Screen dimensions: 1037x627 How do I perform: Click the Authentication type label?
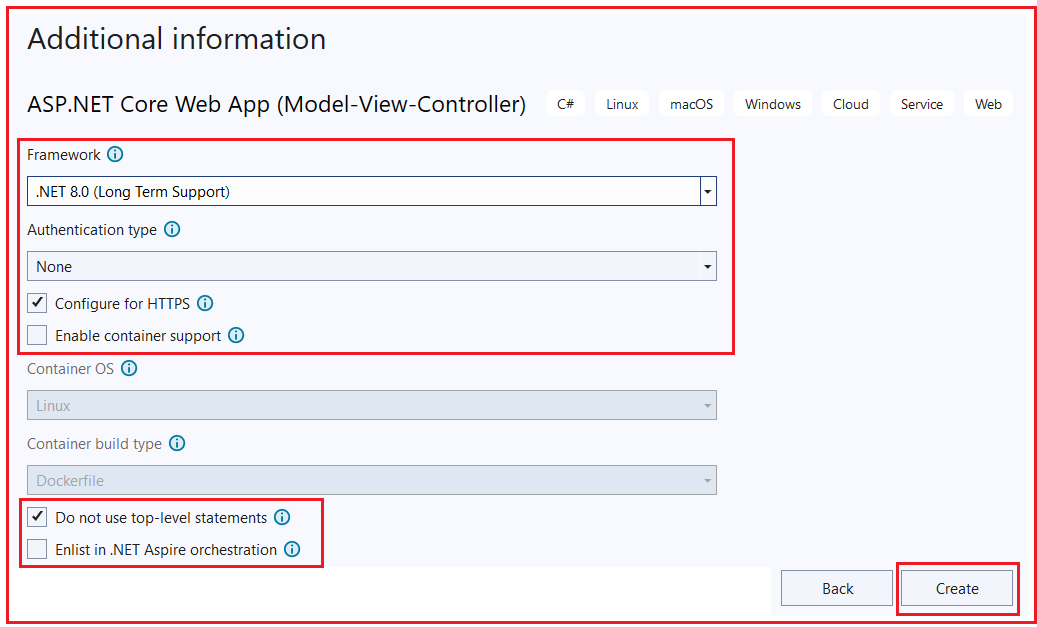click(92, 230)
